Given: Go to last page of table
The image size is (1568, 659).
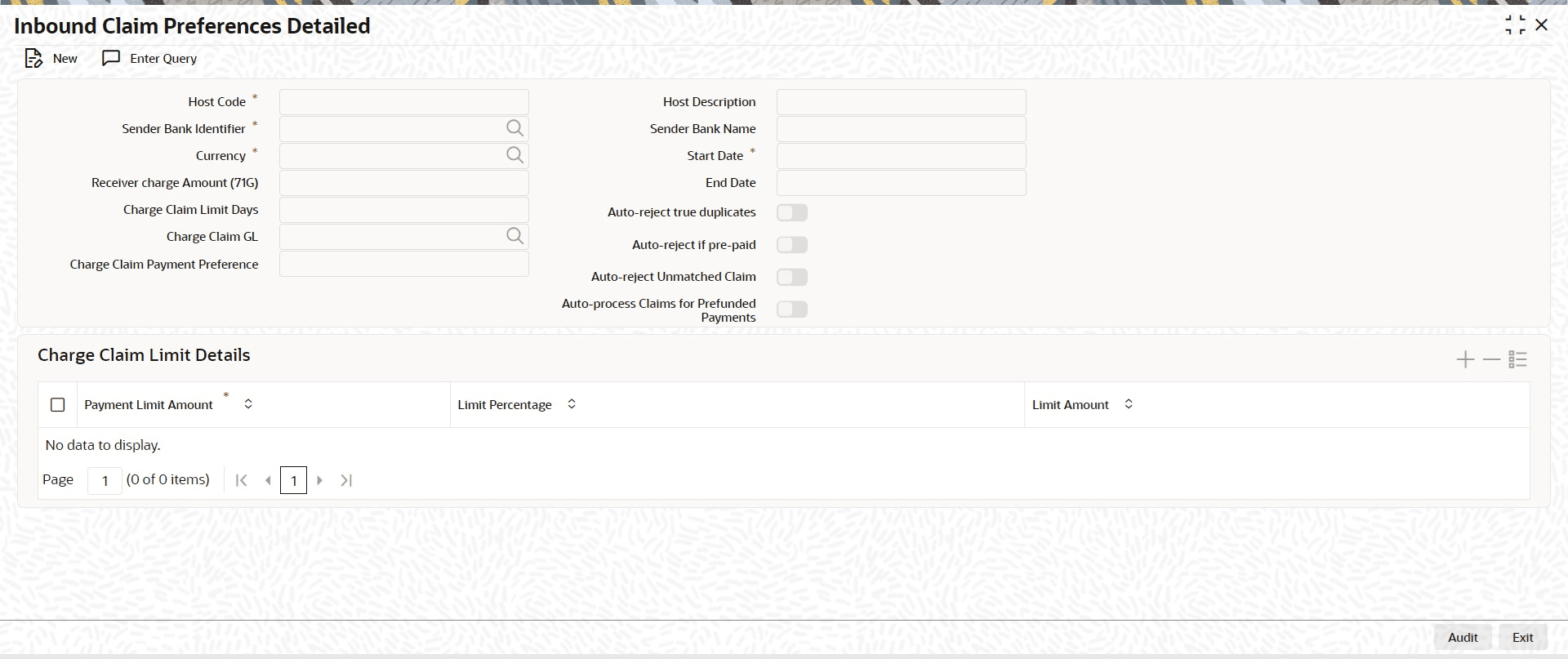Looking at the screenshot, I should (346, 480).
